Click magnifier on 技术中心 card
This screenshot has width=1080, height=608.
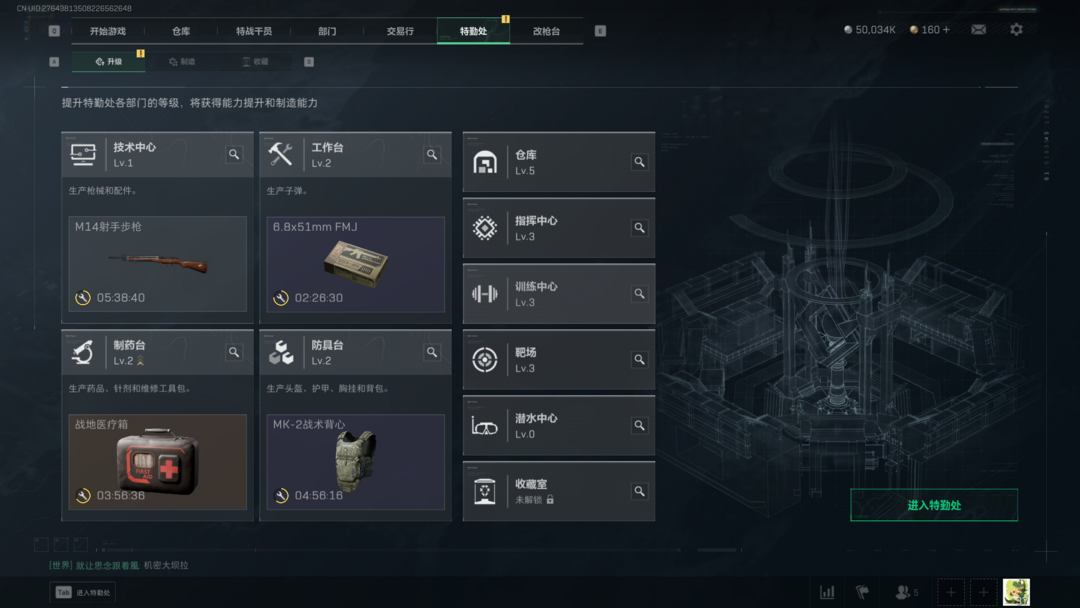pyautogui.click(x=234, y=154)
